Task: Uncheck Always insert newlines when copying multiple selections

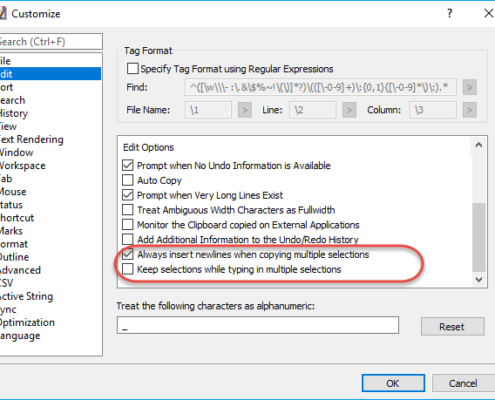Action: (x=128, y=254)
